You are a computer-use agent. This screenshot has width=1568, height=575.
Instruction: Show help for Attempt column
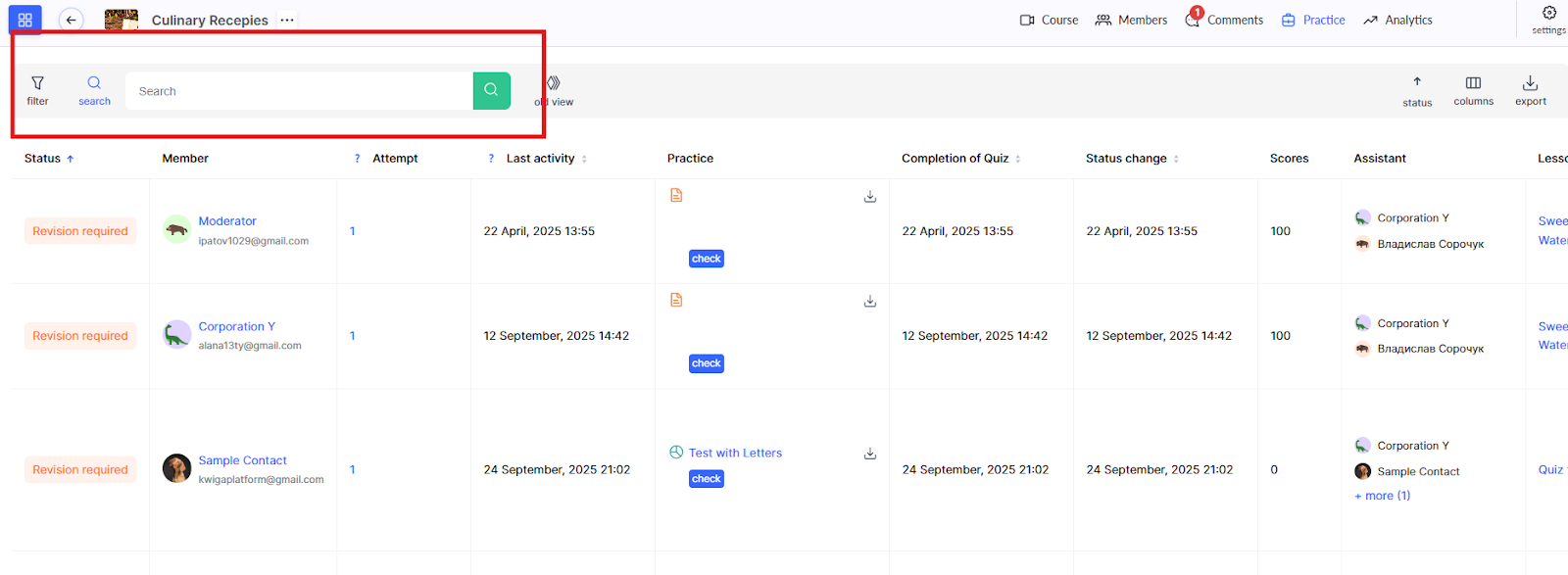pos(357,159)
